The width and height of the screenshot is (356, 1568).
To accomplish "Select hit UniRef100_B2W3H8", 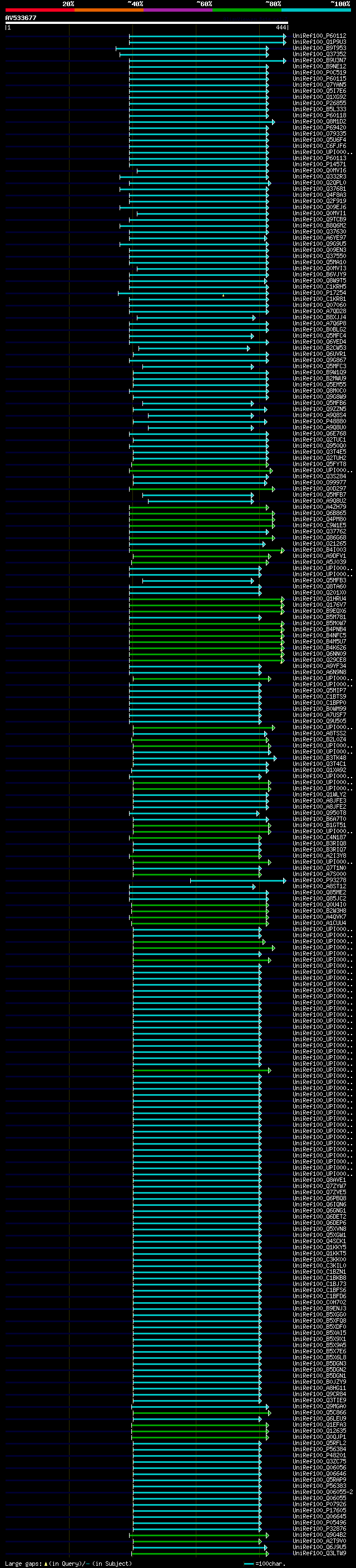I will click(319, 911).
